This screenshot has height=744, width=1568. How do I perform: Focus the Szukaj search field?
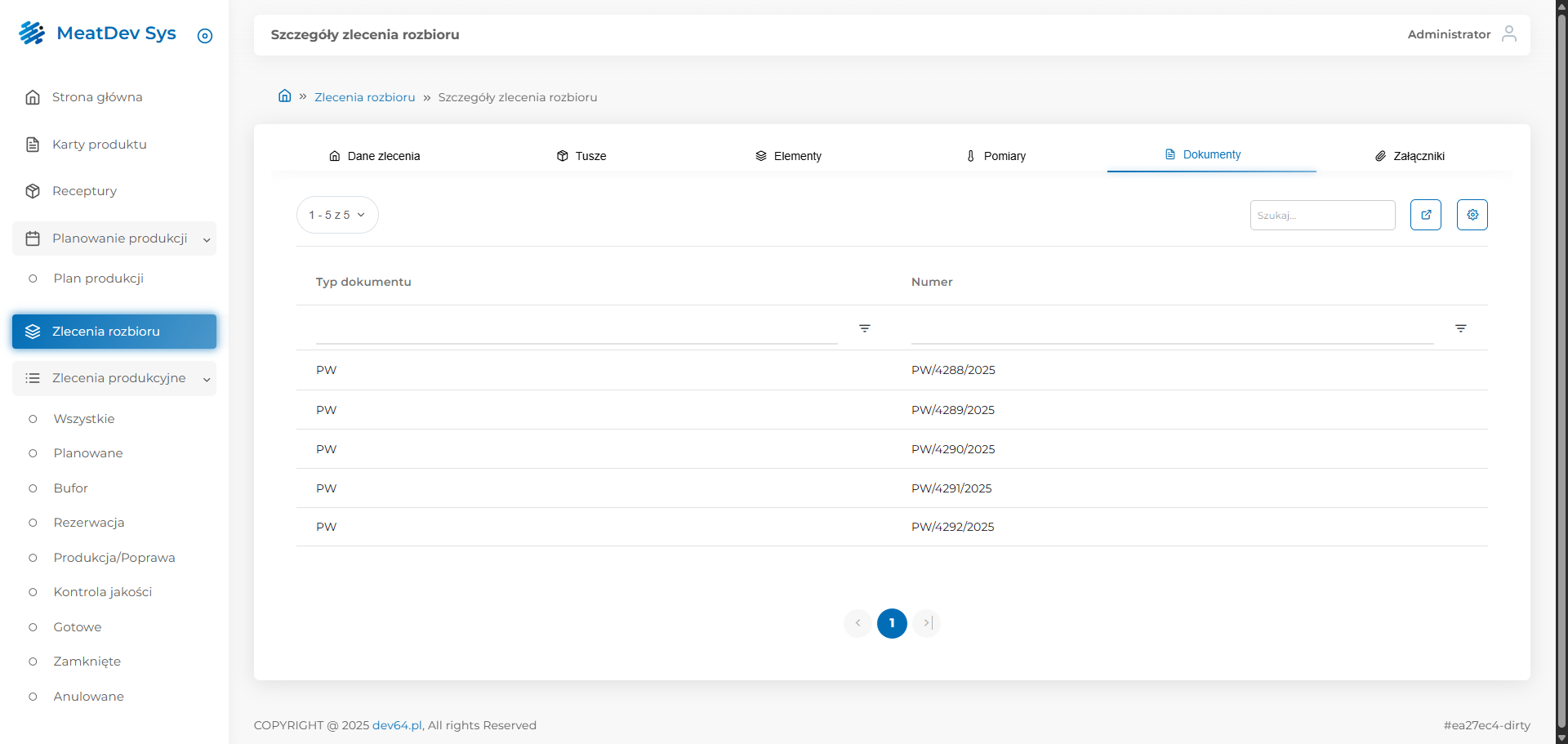point(1321,216)
